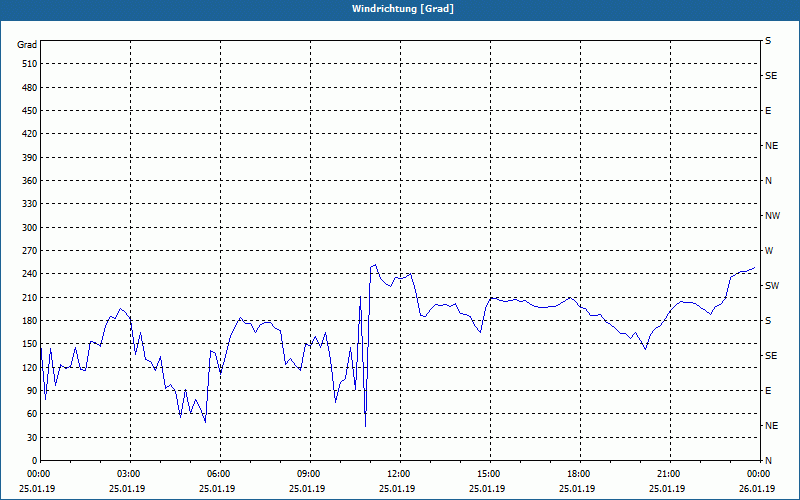Select the '480' degree axis label

click(30, 88)
